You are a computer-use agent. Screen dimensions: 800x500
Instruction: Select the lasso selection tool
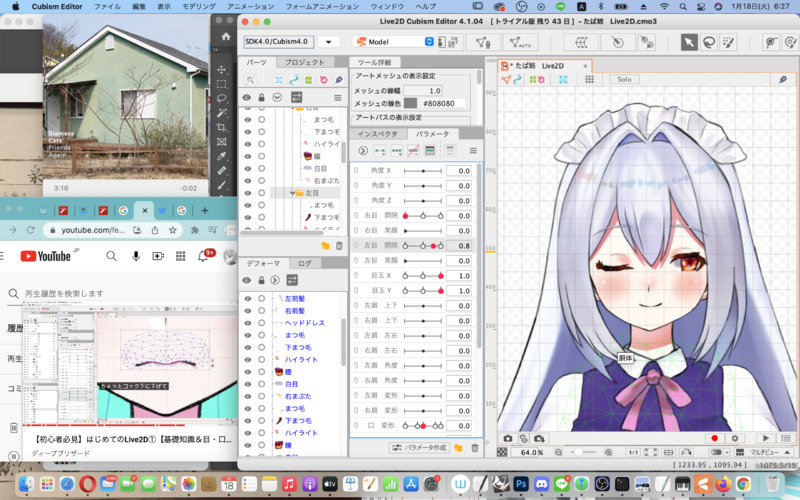coord(709,42)
